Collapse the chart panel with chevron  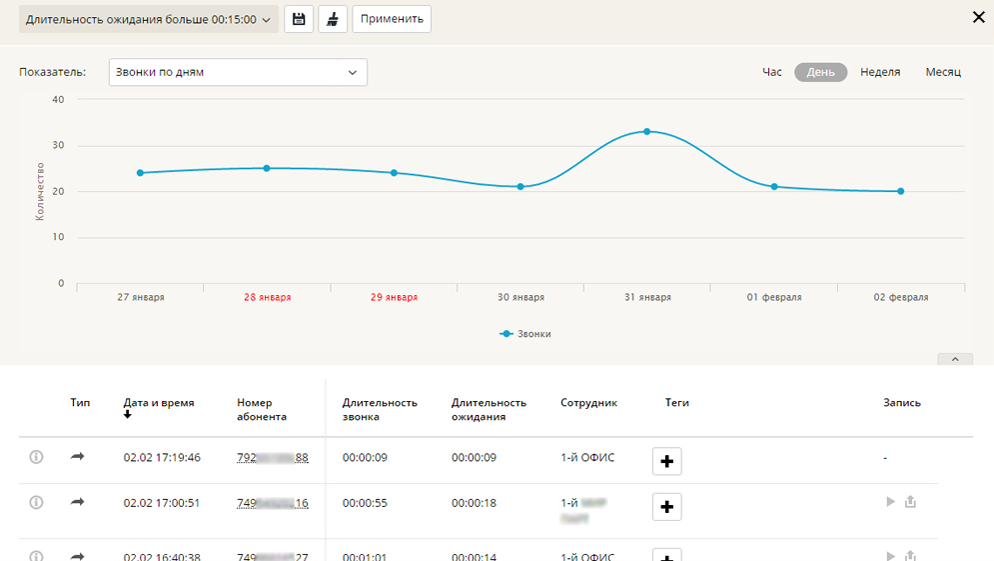[955, 359]
